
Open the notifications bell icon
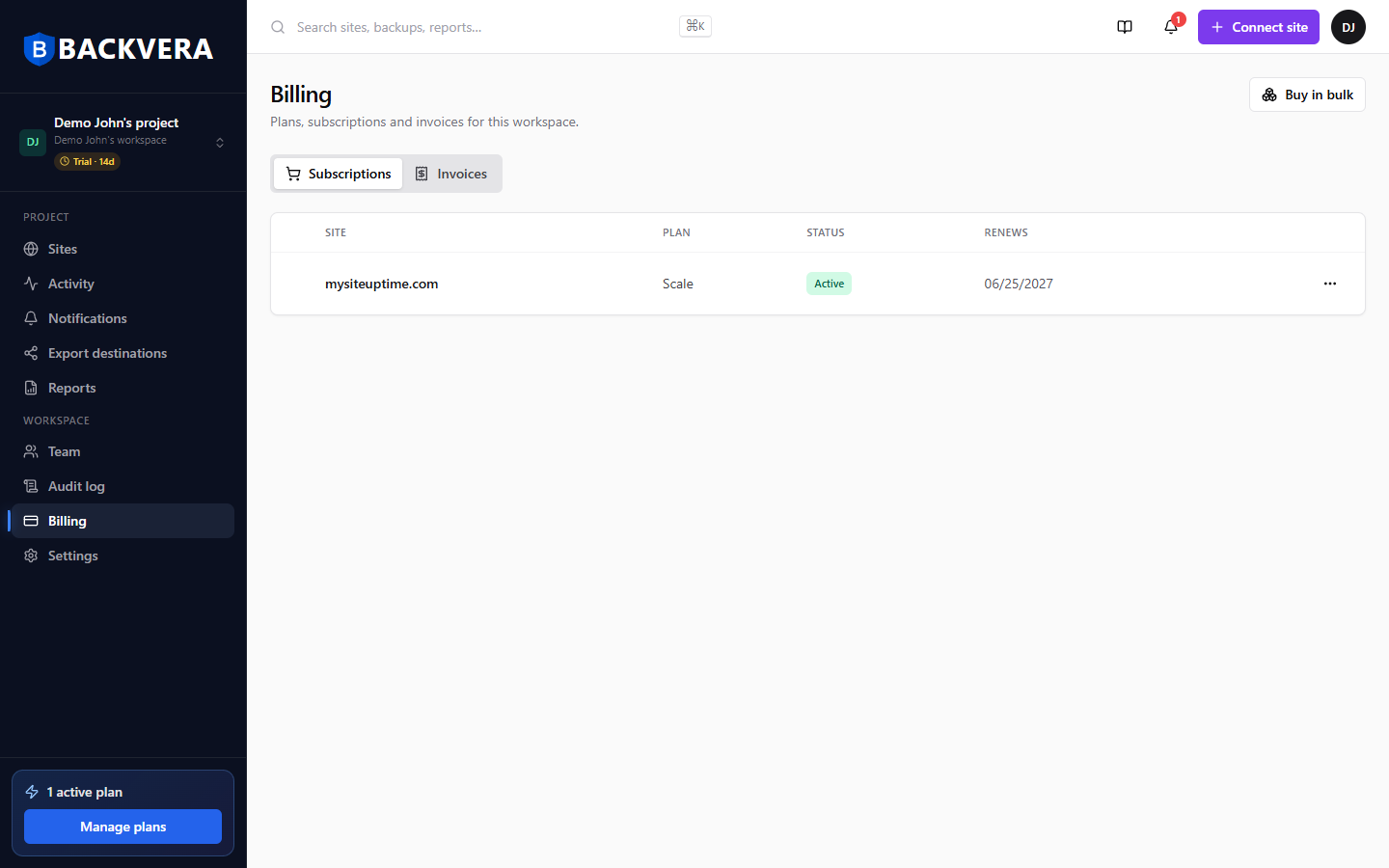coord(1171,27)
